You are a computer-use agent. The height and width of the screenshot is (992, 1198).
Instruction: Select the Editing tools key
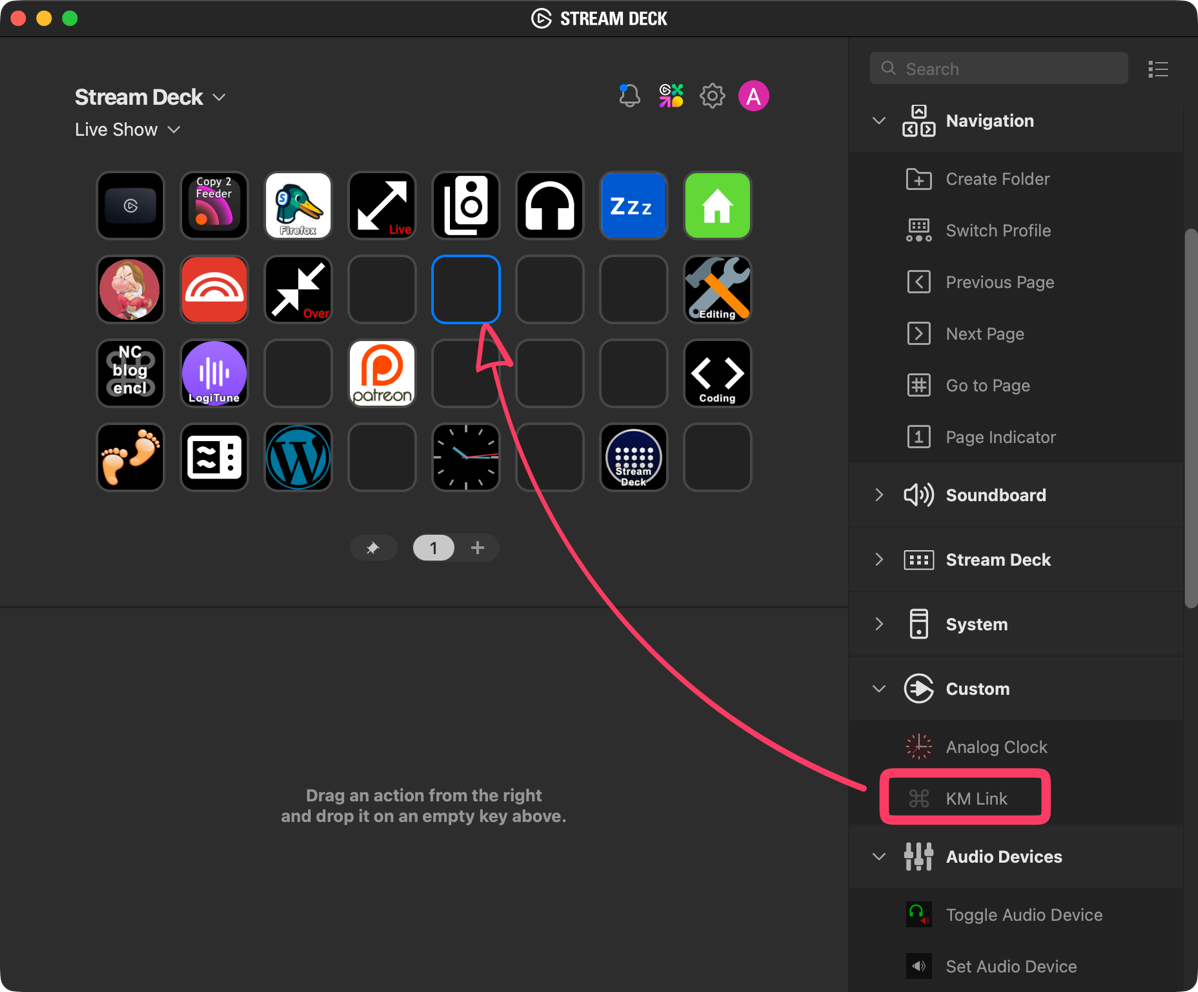point(717,289)
